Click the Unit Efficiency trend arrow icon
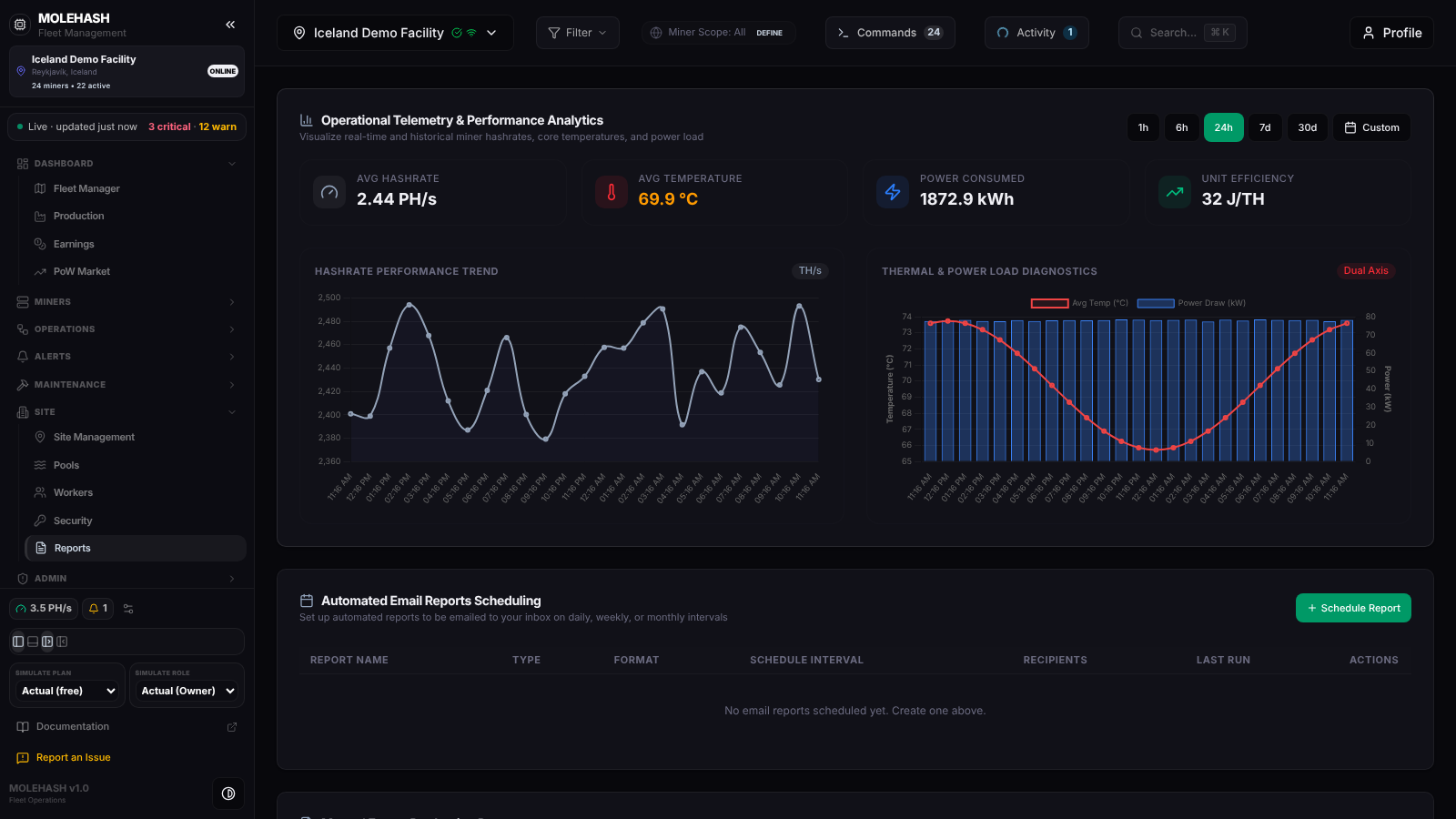Viewport: 1456px width, 819px height. click(x=1175, y=192)
